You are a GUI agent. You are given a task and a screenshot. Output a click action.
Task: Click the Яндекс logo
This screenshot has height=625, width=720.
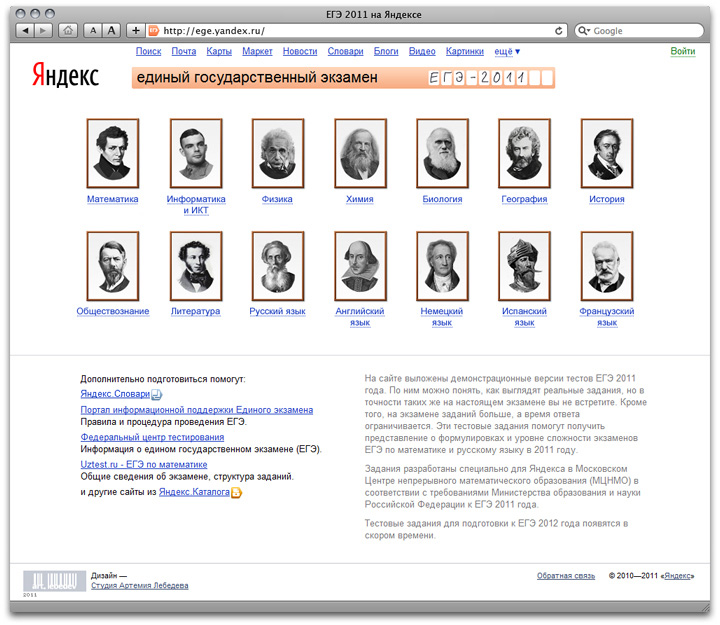66,77
